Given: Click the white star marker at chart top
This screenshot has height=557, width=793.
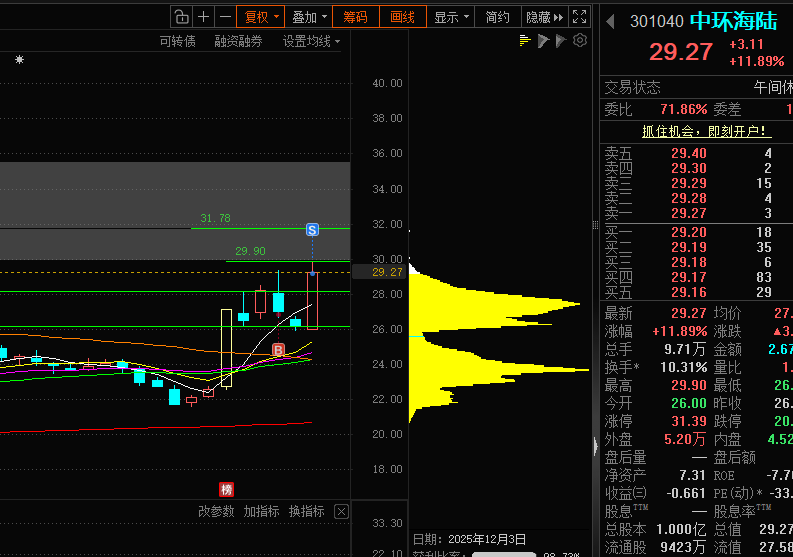Looking at the screenshot, I should point(19,60).
